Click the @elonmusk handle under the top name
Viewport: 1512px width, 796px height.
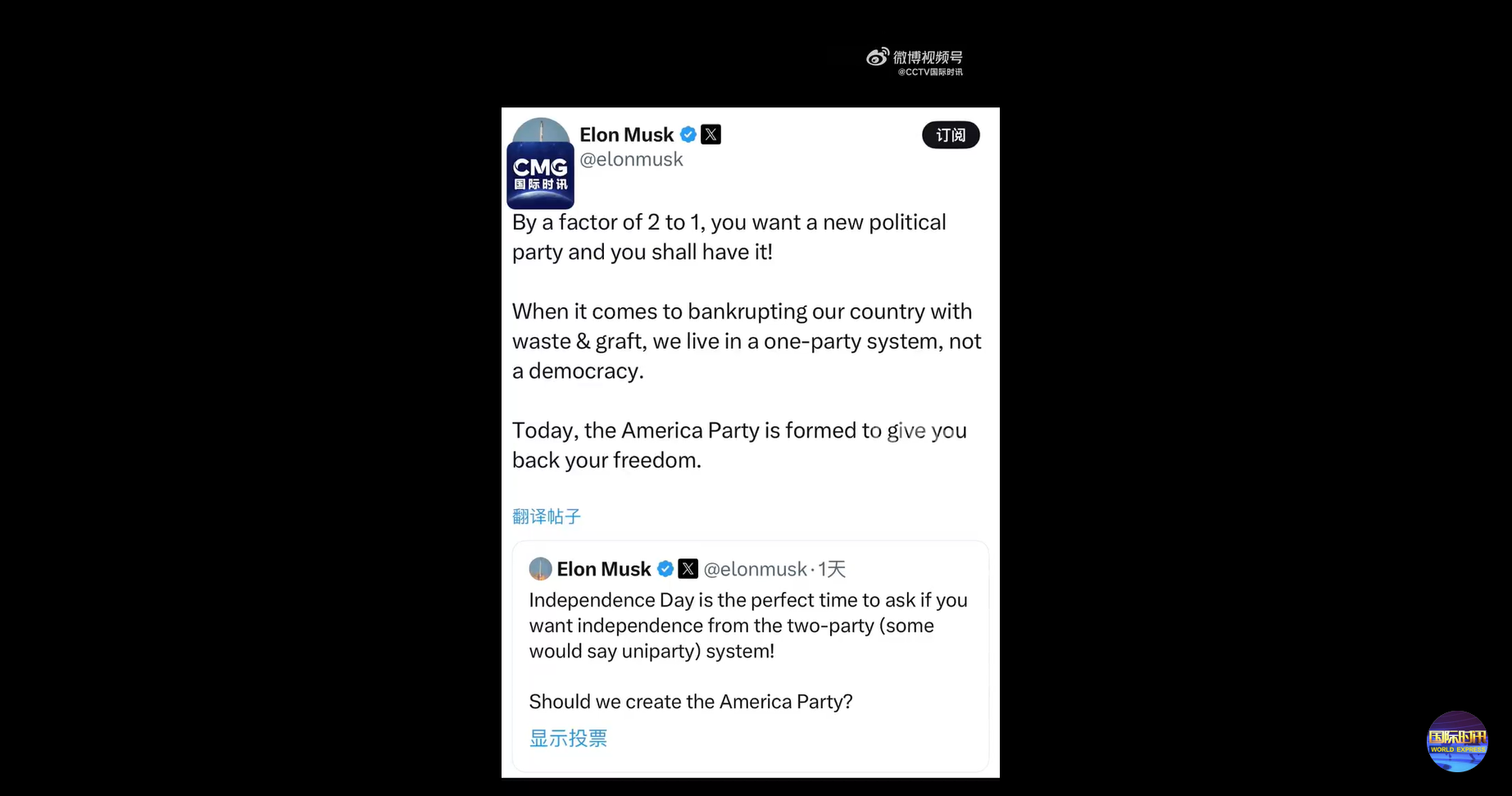pyautogui.click(x=631, y=160)
